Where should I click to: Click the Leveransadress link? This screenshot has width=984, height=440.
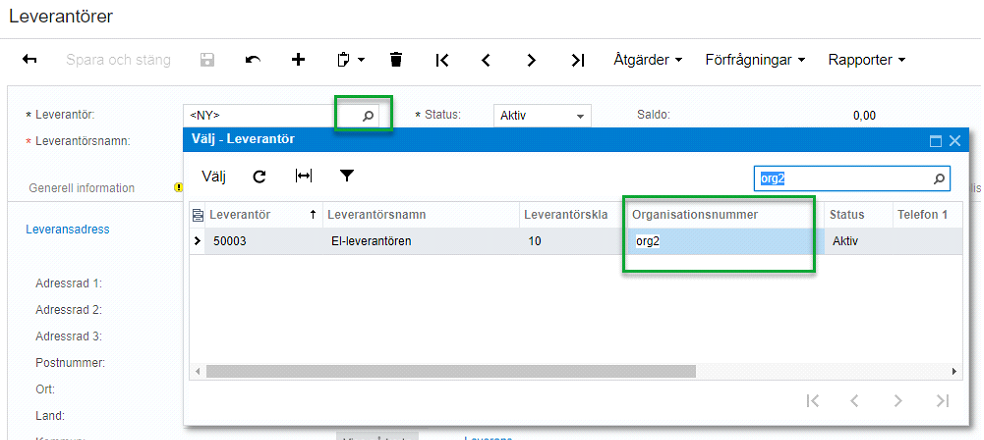[x=68, y=230]
